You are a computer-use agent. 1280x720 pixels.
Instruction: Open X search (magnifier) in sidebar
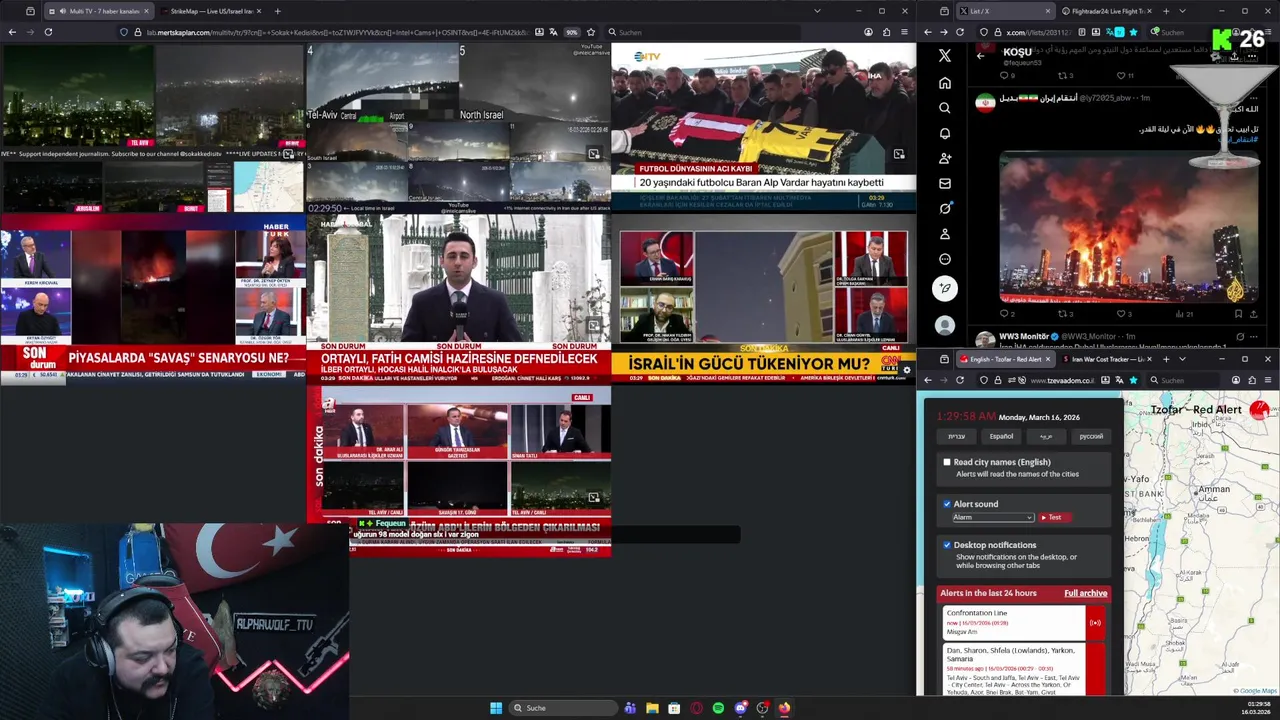945,108
